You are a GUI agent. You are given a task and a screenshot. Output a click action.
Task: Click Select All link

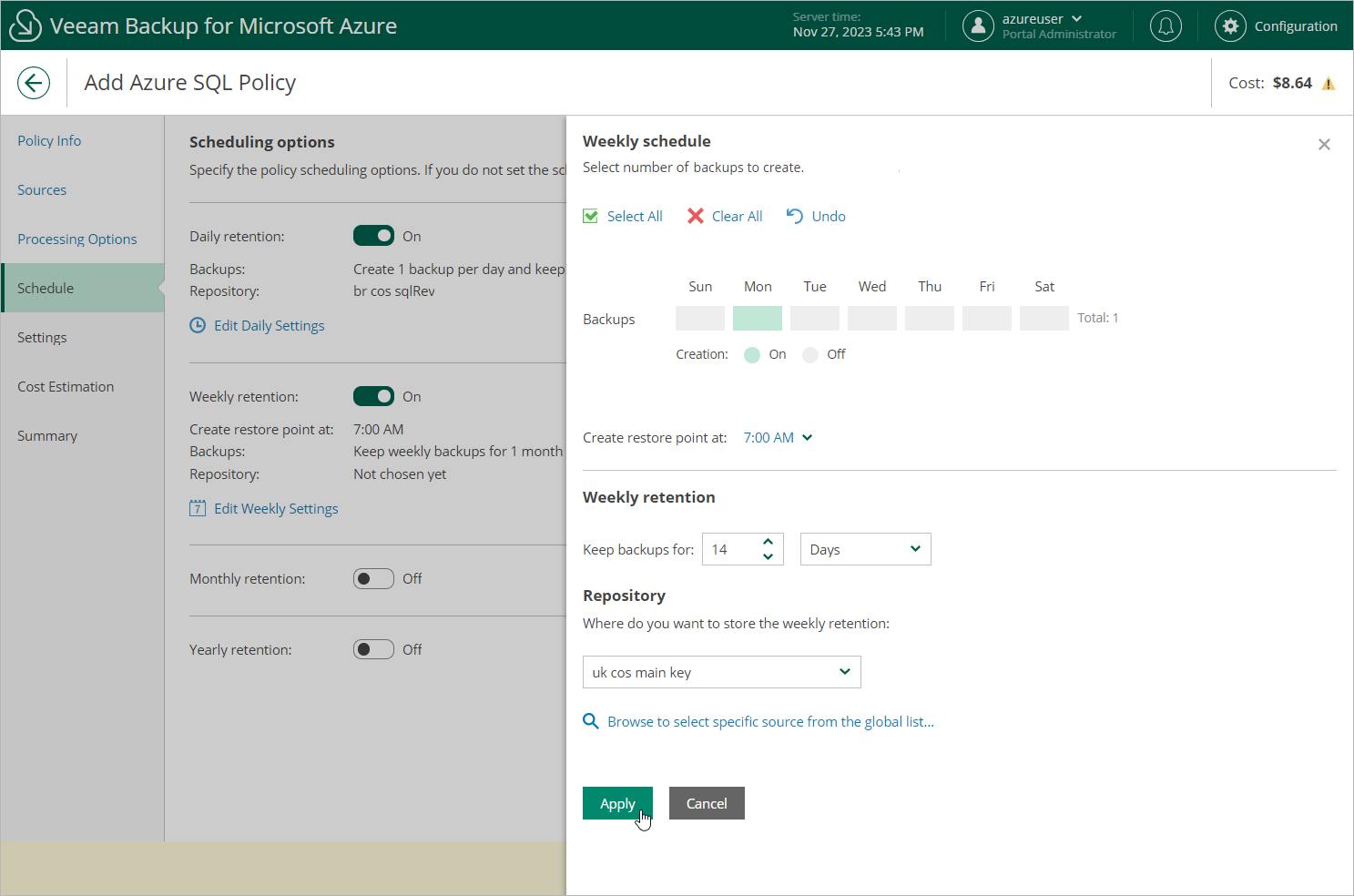coord(635,216)
